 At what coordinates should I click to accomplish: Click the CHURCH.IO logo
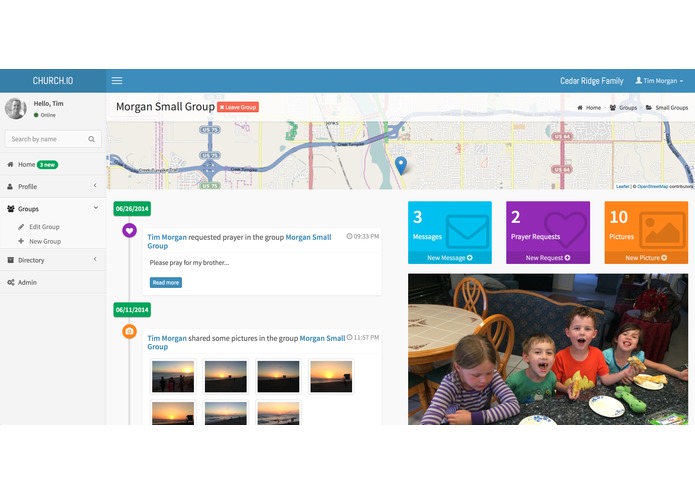(53, 81)
